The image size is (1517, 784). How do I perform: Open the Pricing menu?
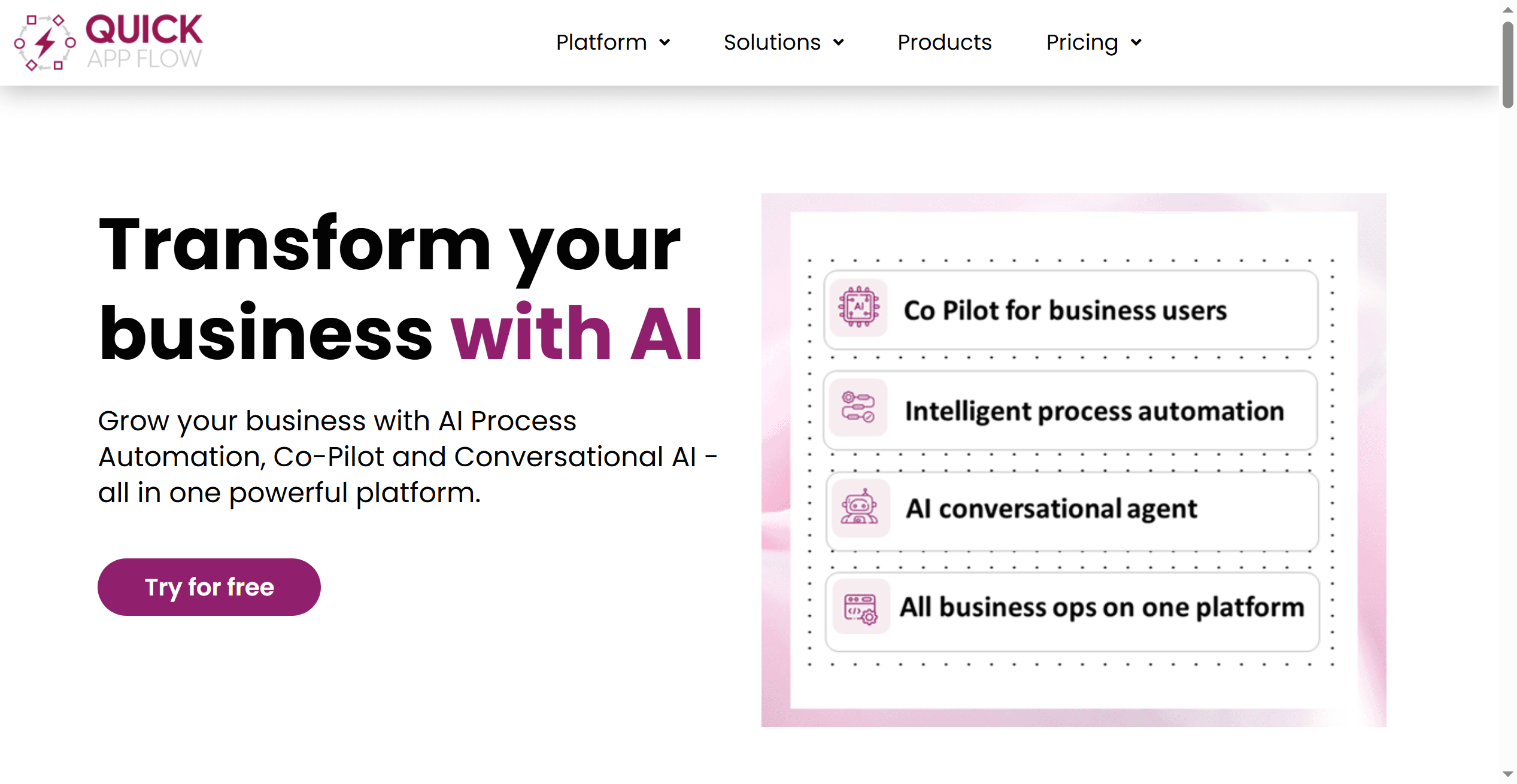coord(1082,42)
